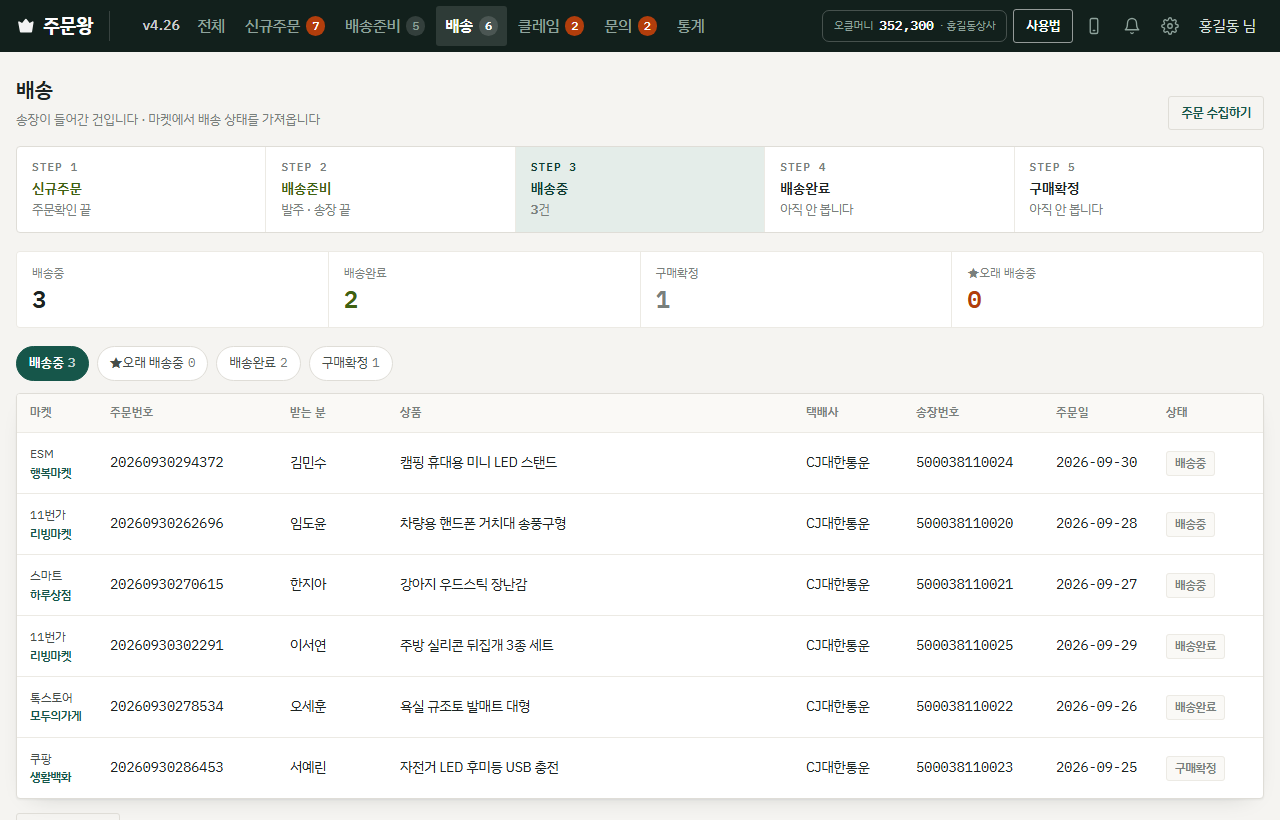The width and height of the screenshot is (1280, 820).
Task: Select STEP 3 배송중 step
Action: [640, 189]
